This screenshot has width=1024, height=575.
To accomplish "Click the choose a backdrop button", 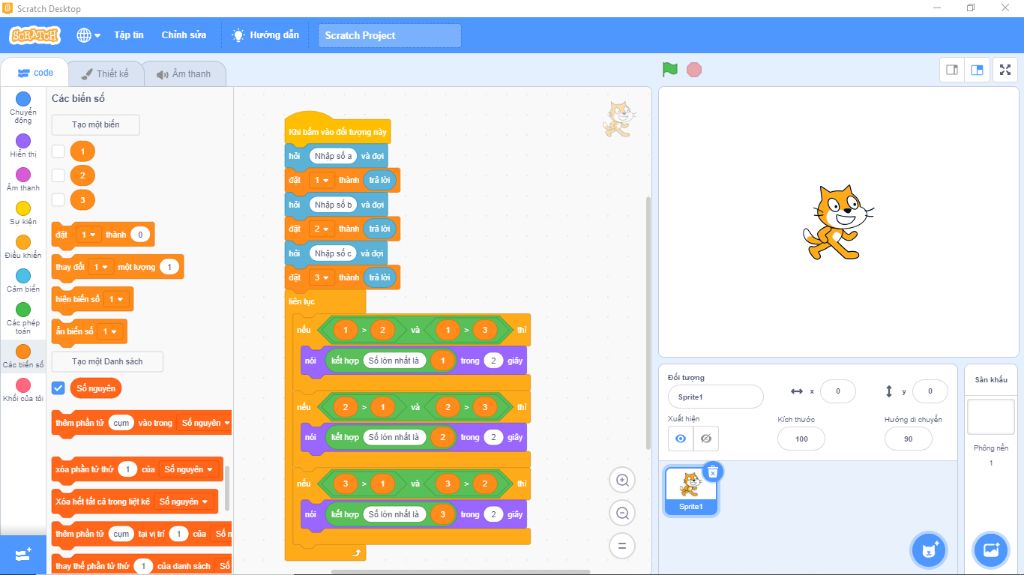I will (x=991, y=550).
